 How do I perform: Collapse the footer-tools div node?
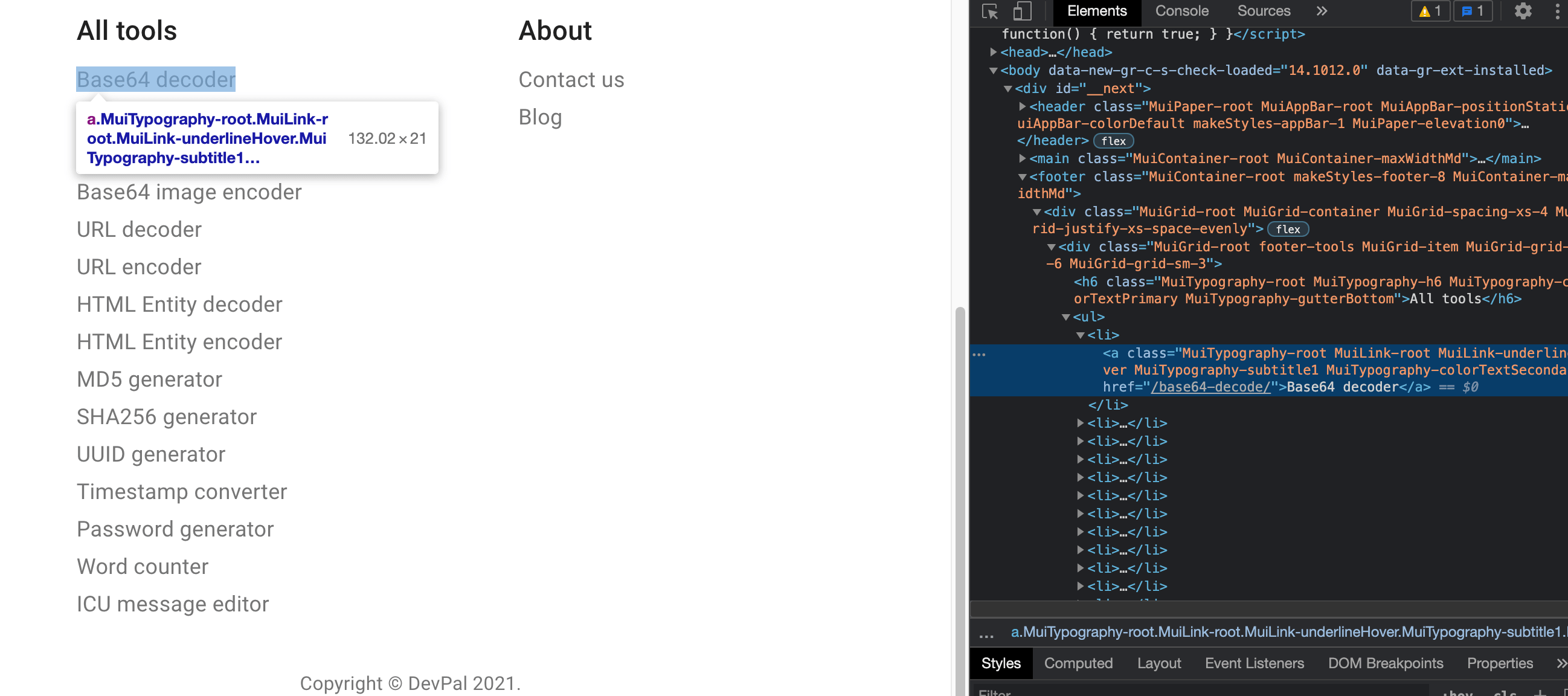[1051, 247]
